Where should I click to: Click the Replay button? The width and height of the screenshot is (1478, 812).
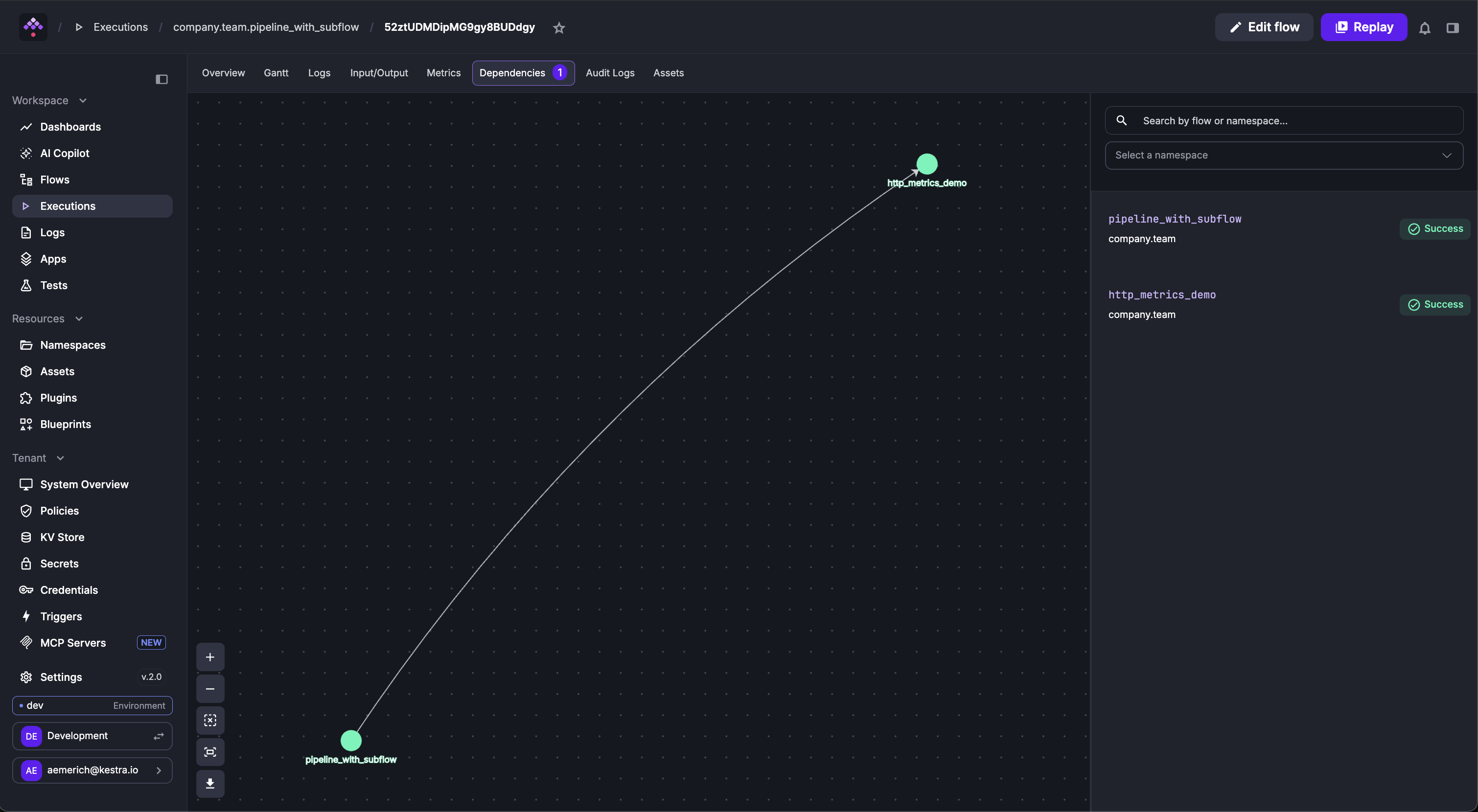[x=1363, y=27]
